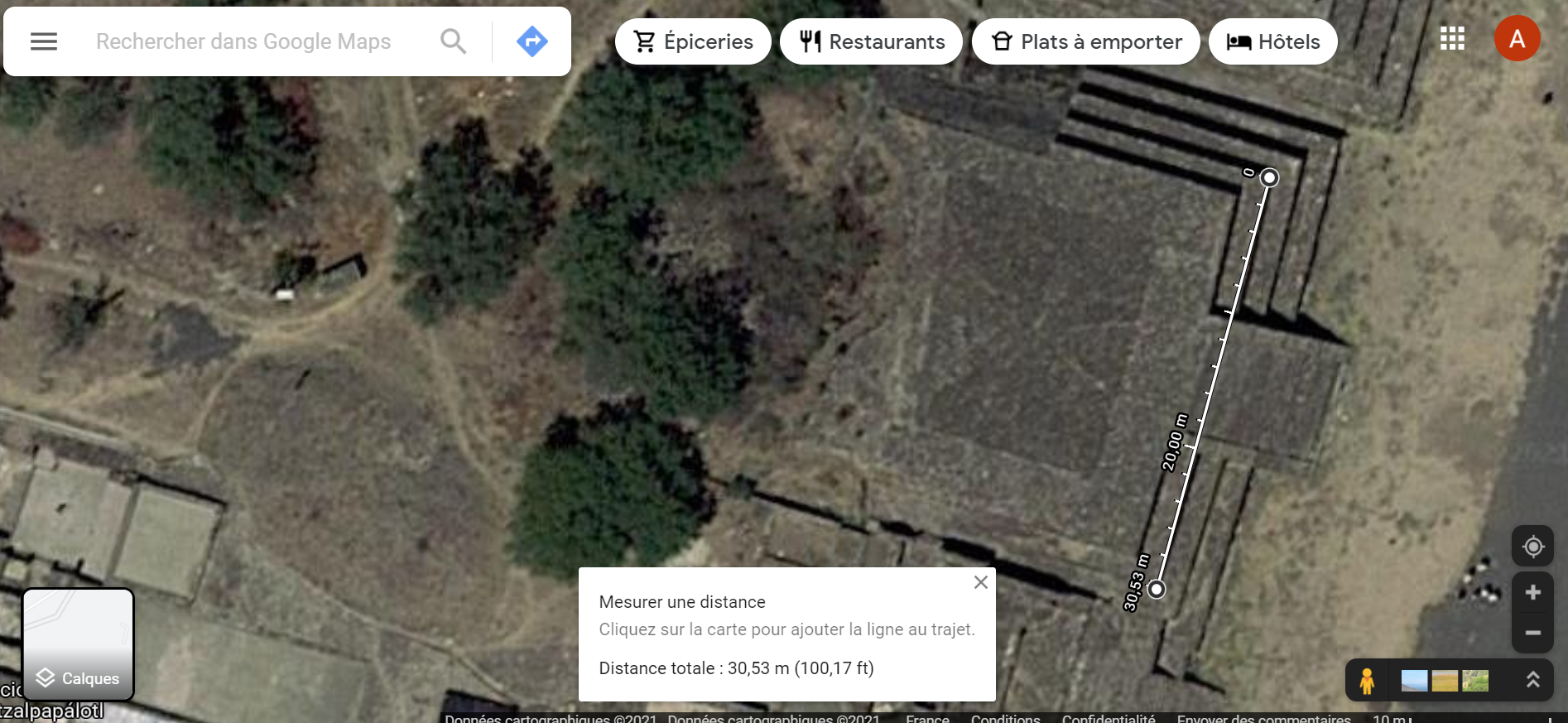Select the Restaurants category chip
The width and height of the screenshot is (1568, 723).
pyautogui.click(x=871, y=41)
